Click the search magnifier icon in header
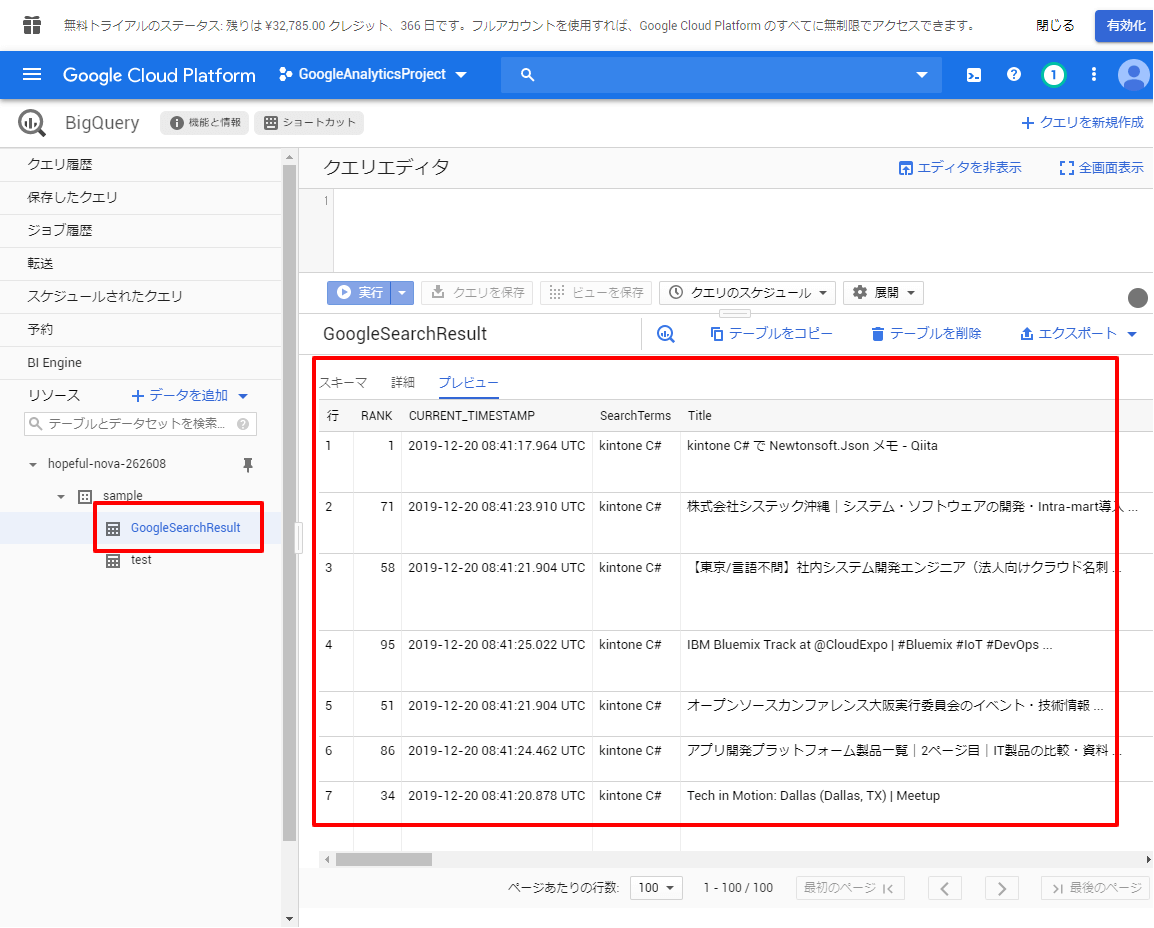The width and height of the screenshot is (1154, 928). (527, 74)
